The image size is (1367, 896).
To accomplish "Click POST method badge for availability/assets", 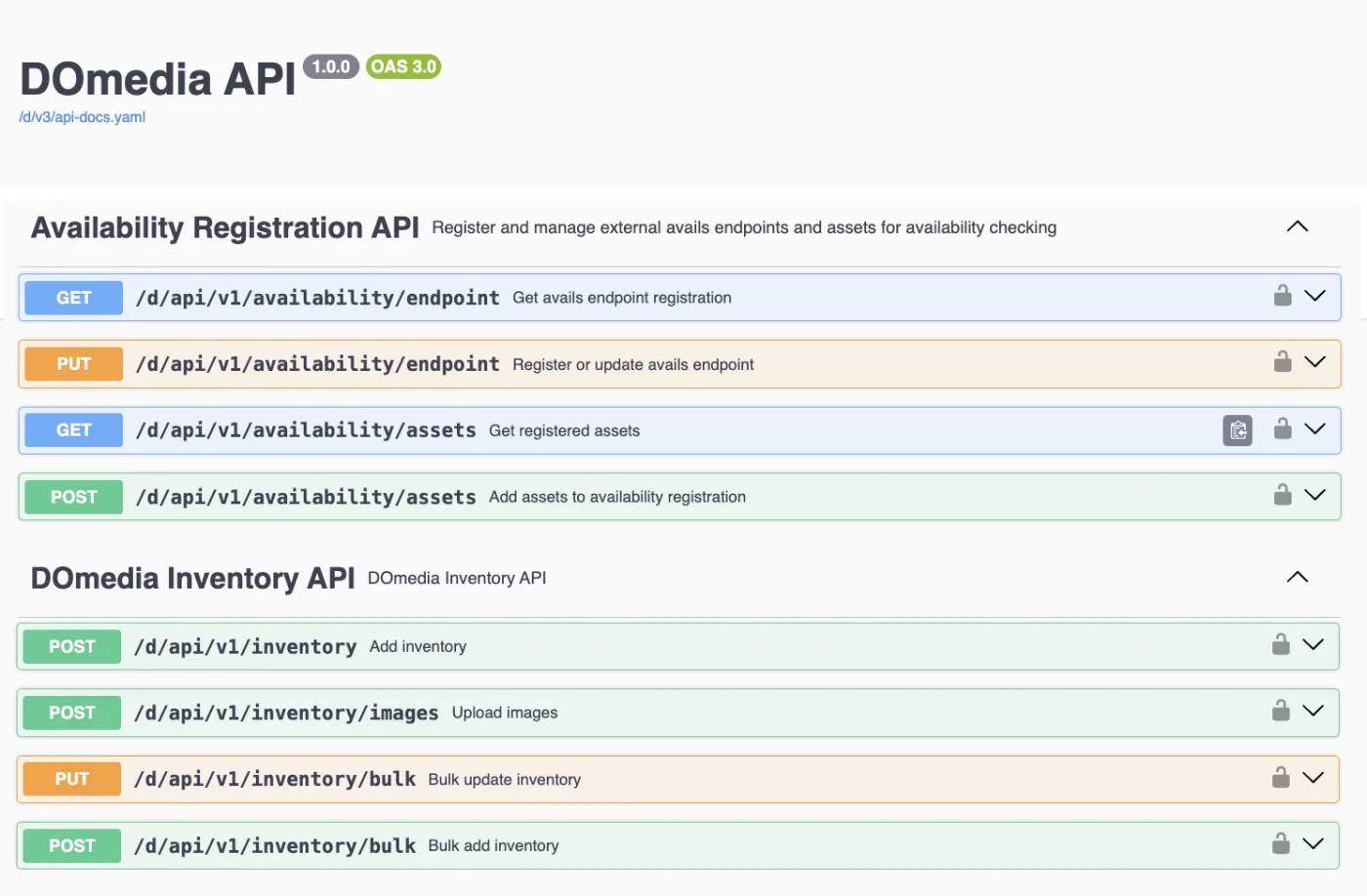I will tap(73, 497).
